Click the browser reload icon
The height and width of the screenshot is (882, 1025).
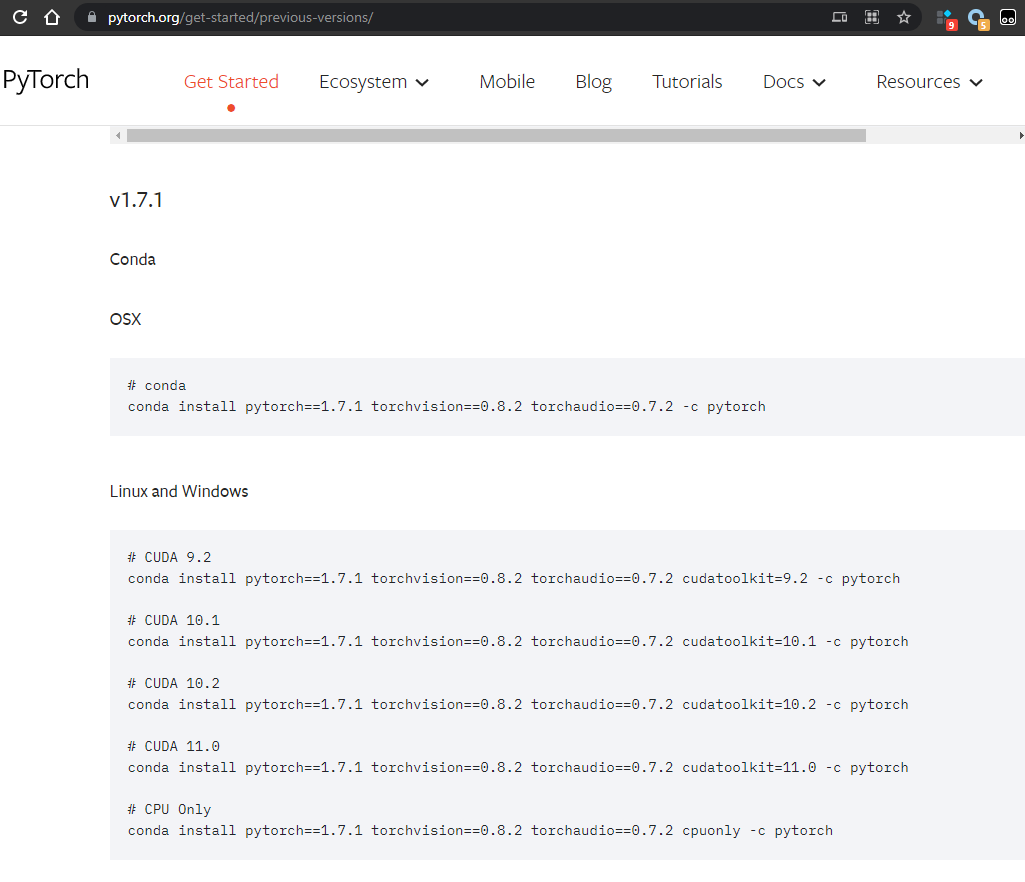[x=19, y=17]
